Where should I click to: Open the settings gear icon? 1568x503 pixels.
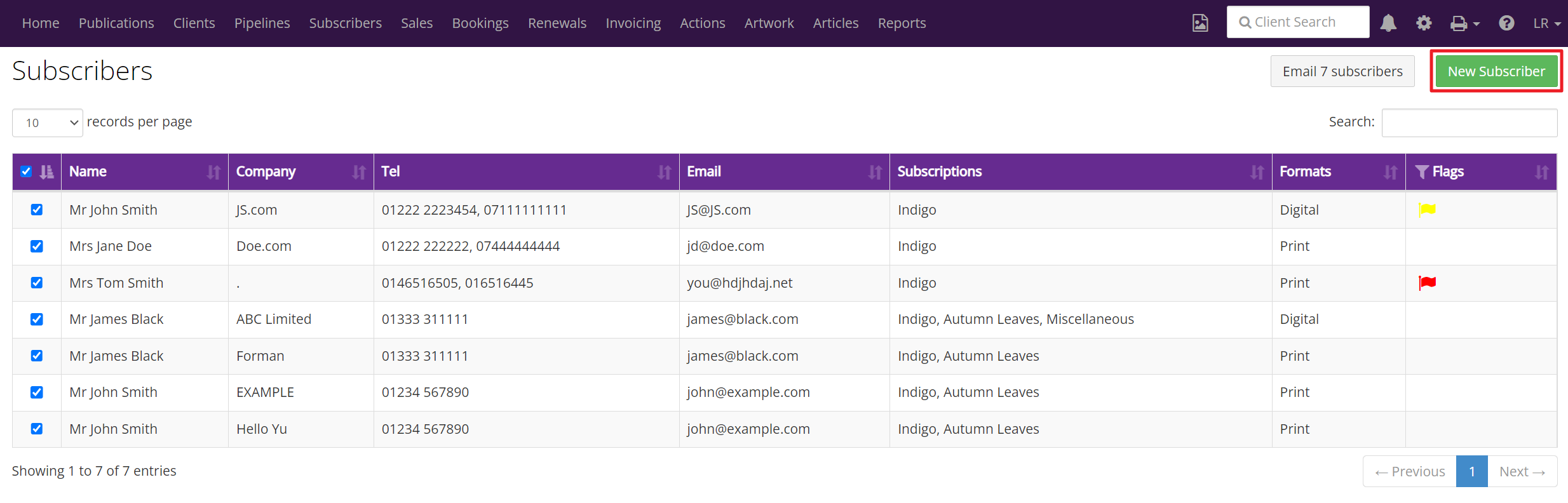(x=1424, y=23)
